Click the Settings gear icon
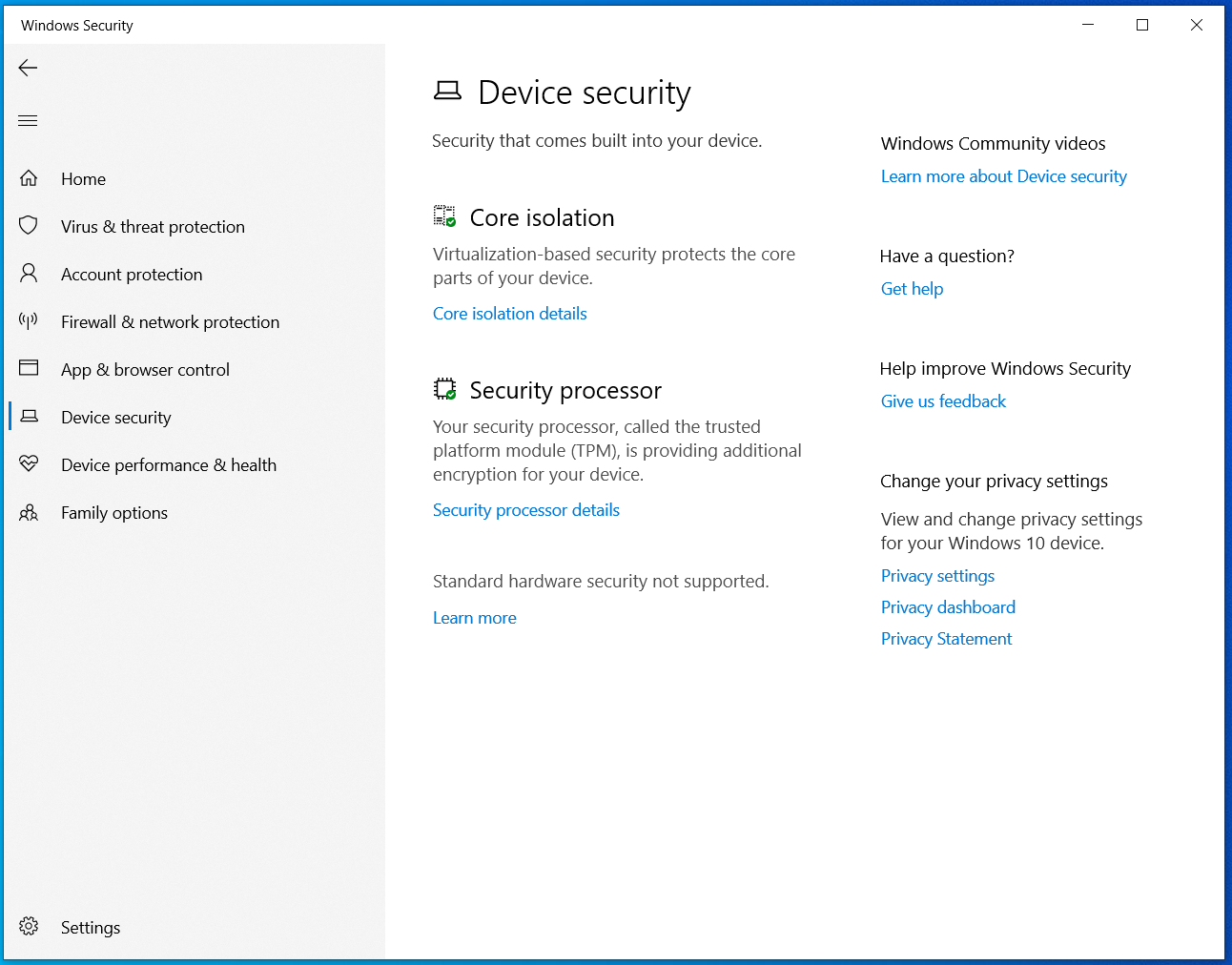 click(x=29, y=927)
